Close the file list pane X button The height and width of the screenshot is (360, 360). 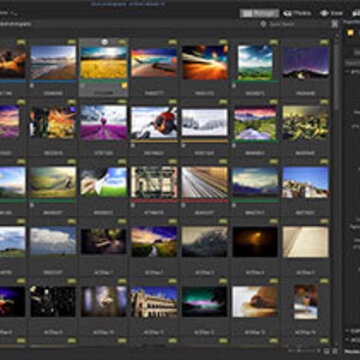pyautogui.click(x=335, y=24)
